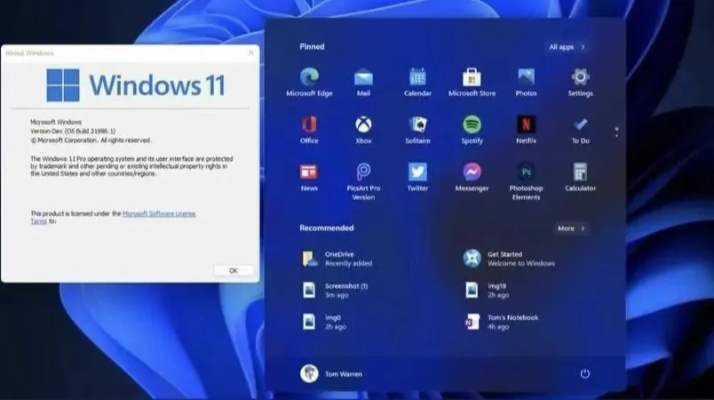The width and height of the screenshot is (714, 400).
Task: Click the power button in Start menu
Action: tap(585, 374)
